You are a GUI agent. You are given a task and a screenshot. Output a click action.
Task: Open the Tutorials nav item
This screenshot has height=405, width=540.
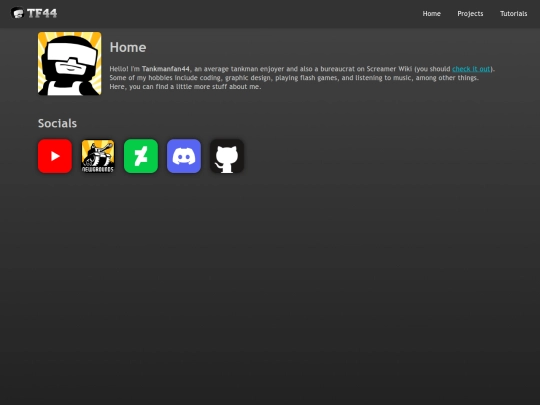pyautogui.click(x=513, y=13)
